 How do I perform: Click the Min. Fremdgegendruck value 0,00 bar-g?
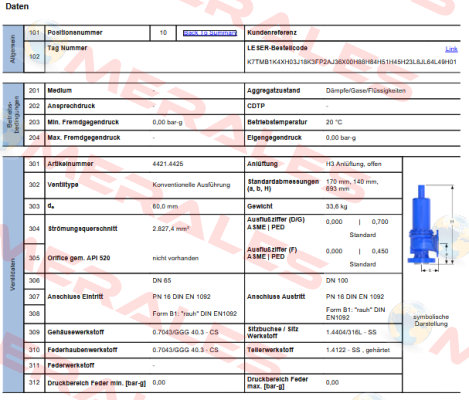167,122
